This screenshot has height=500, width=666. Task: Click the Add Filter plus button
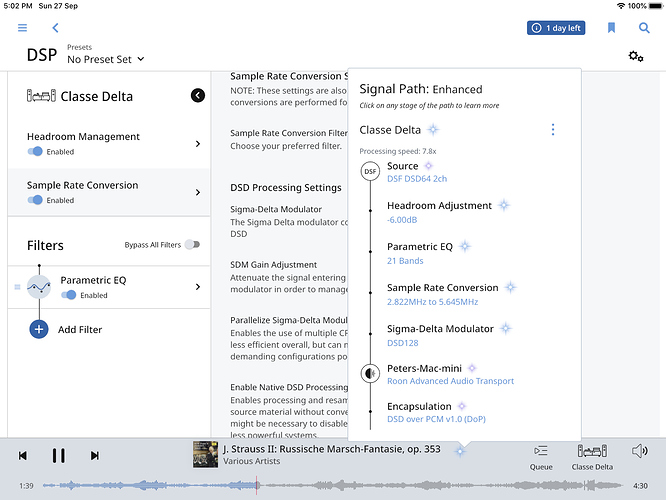tap(39, 329)
